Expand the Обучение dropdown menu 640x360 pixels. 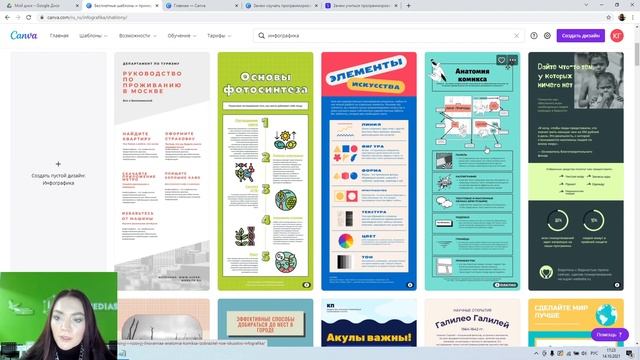[x=182, y=36]
